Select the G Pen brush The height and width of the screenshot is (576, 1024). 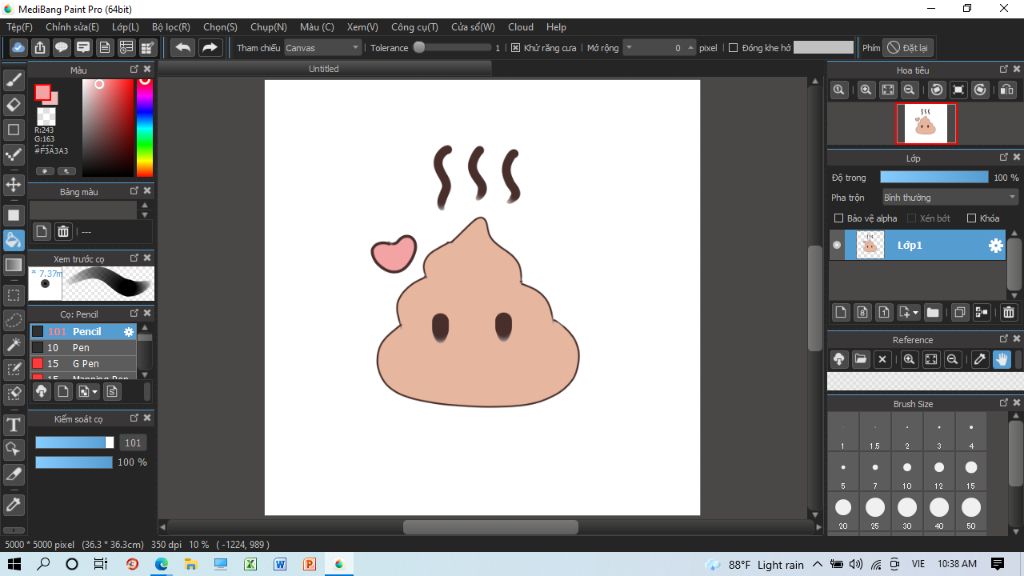click(x=83, y=364)
